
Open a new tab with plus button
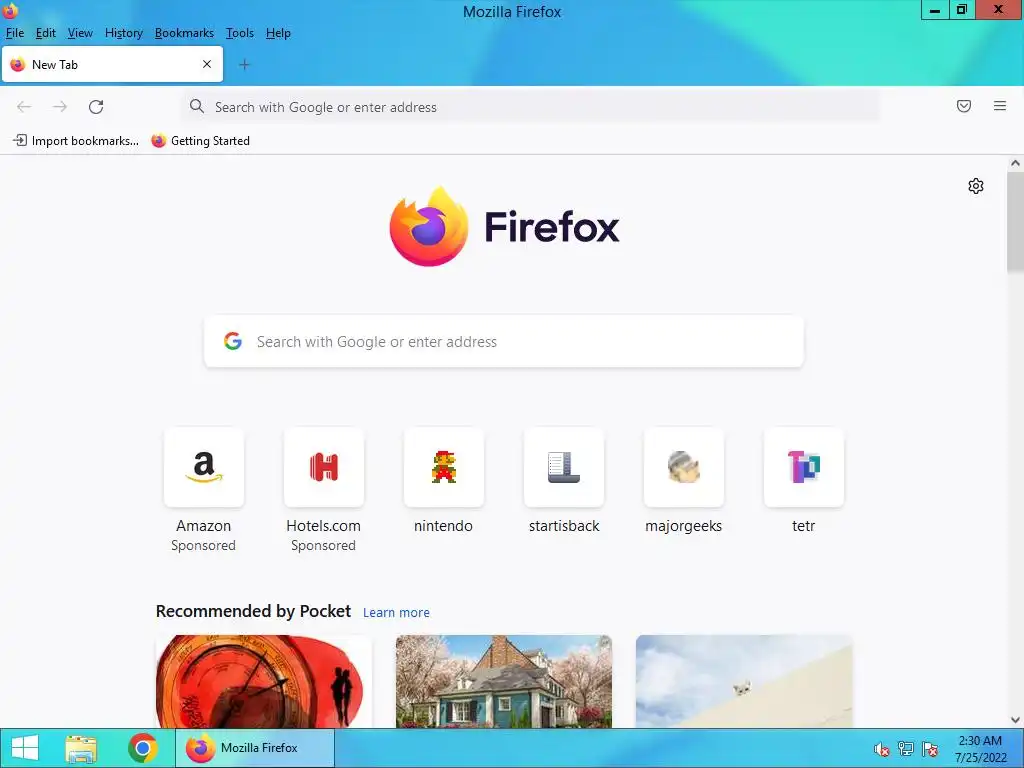click(244, 65)
